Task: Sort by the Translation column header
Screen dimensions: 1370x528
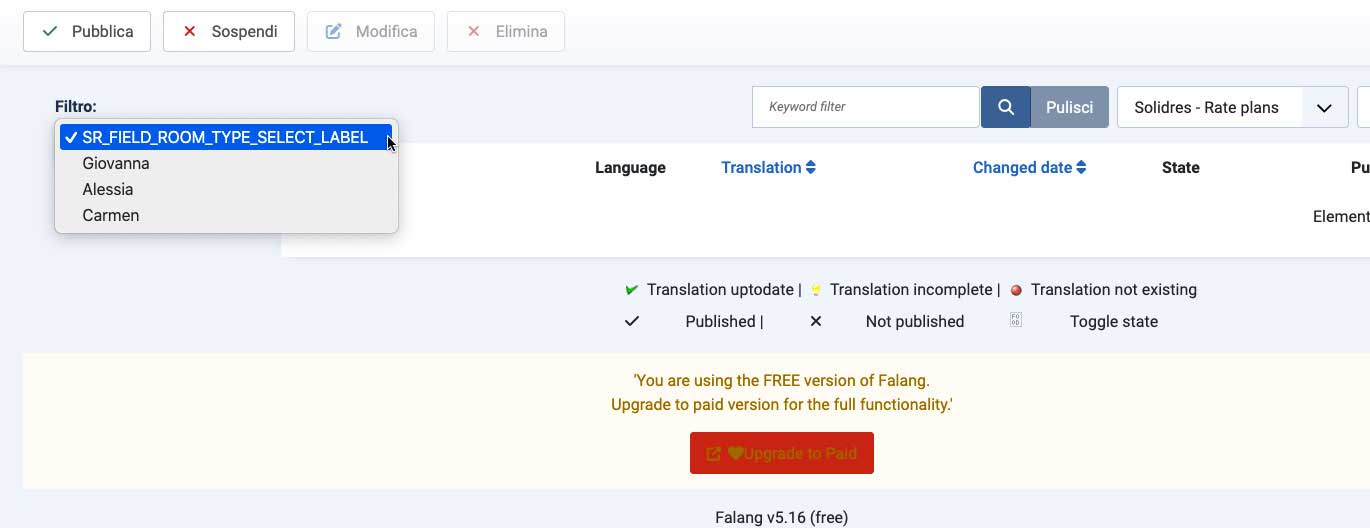Action: pos(761,168)
